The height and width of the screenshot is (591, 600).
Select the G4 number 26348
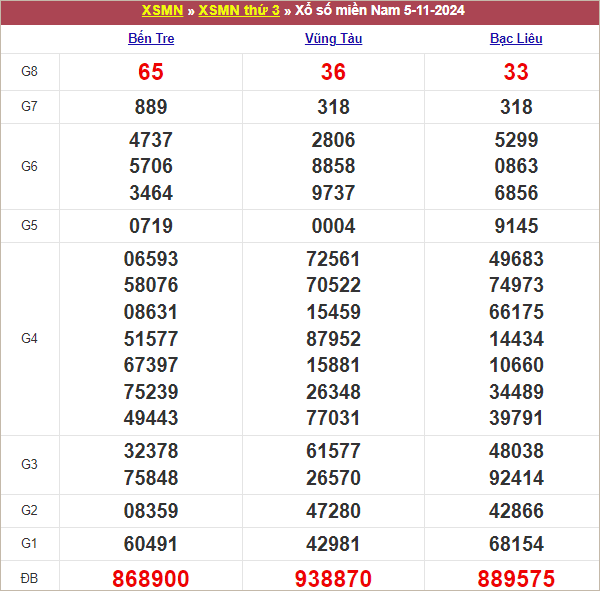[x=333, y=392]
